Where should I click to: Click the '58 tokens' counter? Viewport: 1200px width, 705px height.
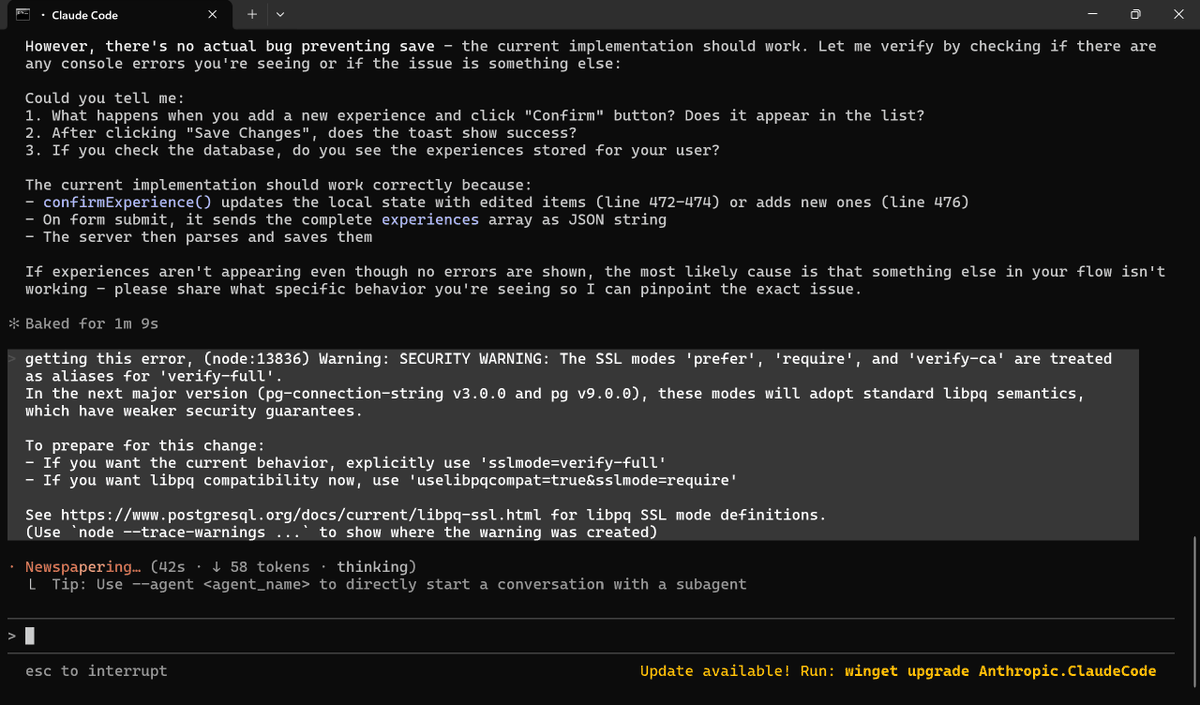270,567
